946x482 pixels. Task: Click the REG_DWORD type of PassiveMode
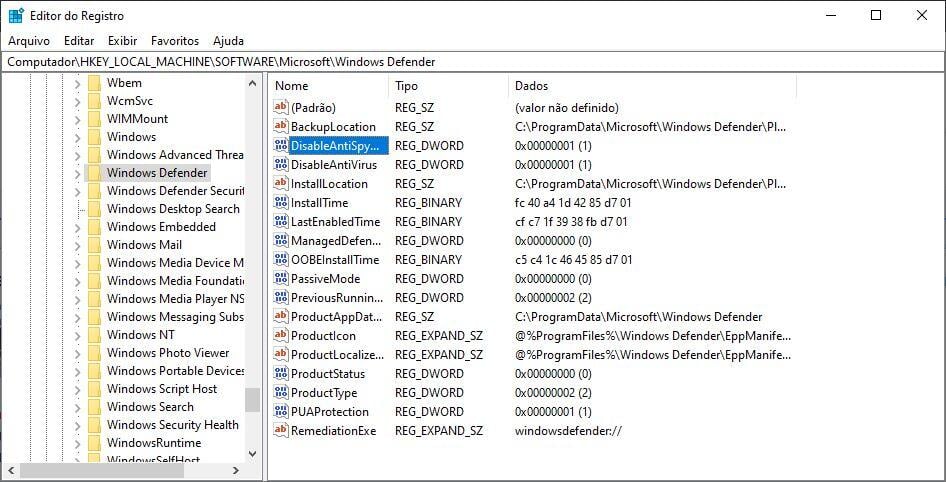coord(429,279)
